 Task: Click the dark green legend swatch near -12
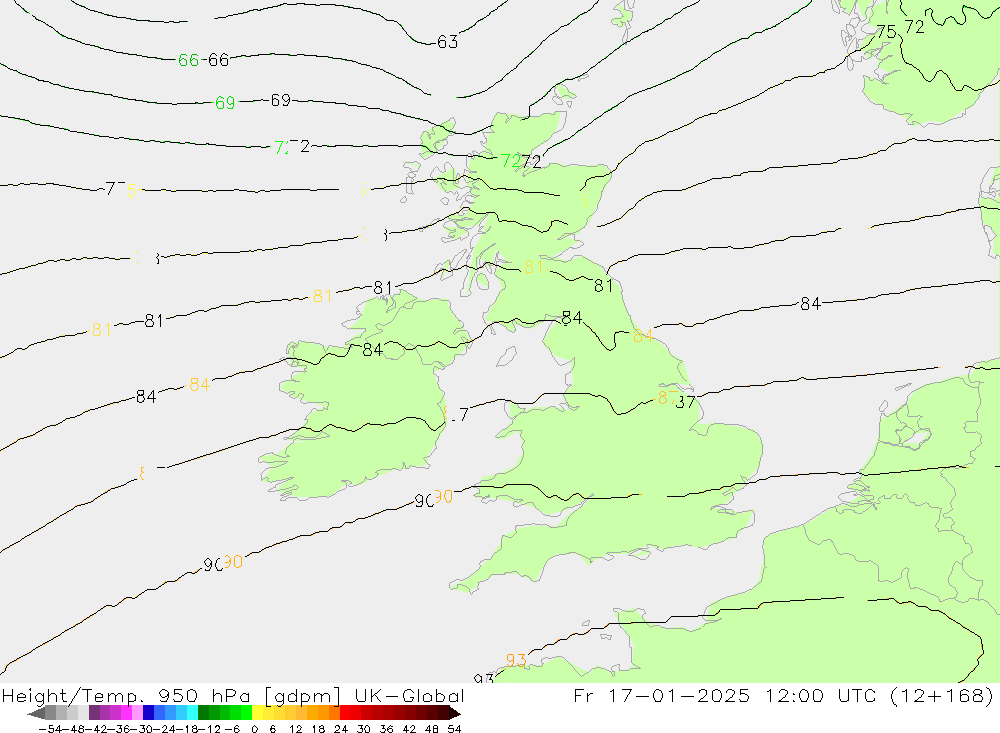(x=203, y=713)
